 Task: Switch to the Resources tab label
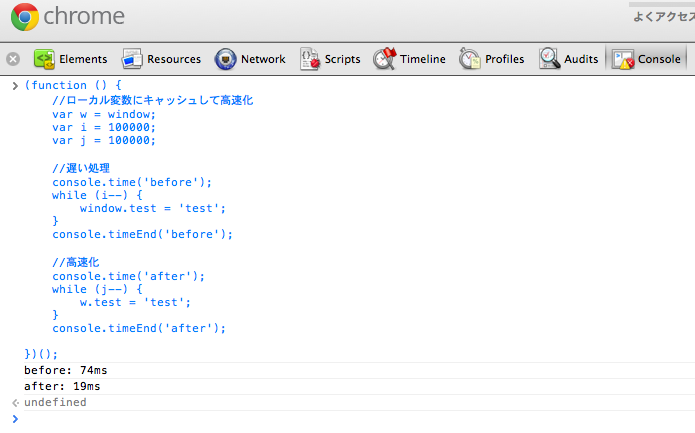[x=174, y=59]
